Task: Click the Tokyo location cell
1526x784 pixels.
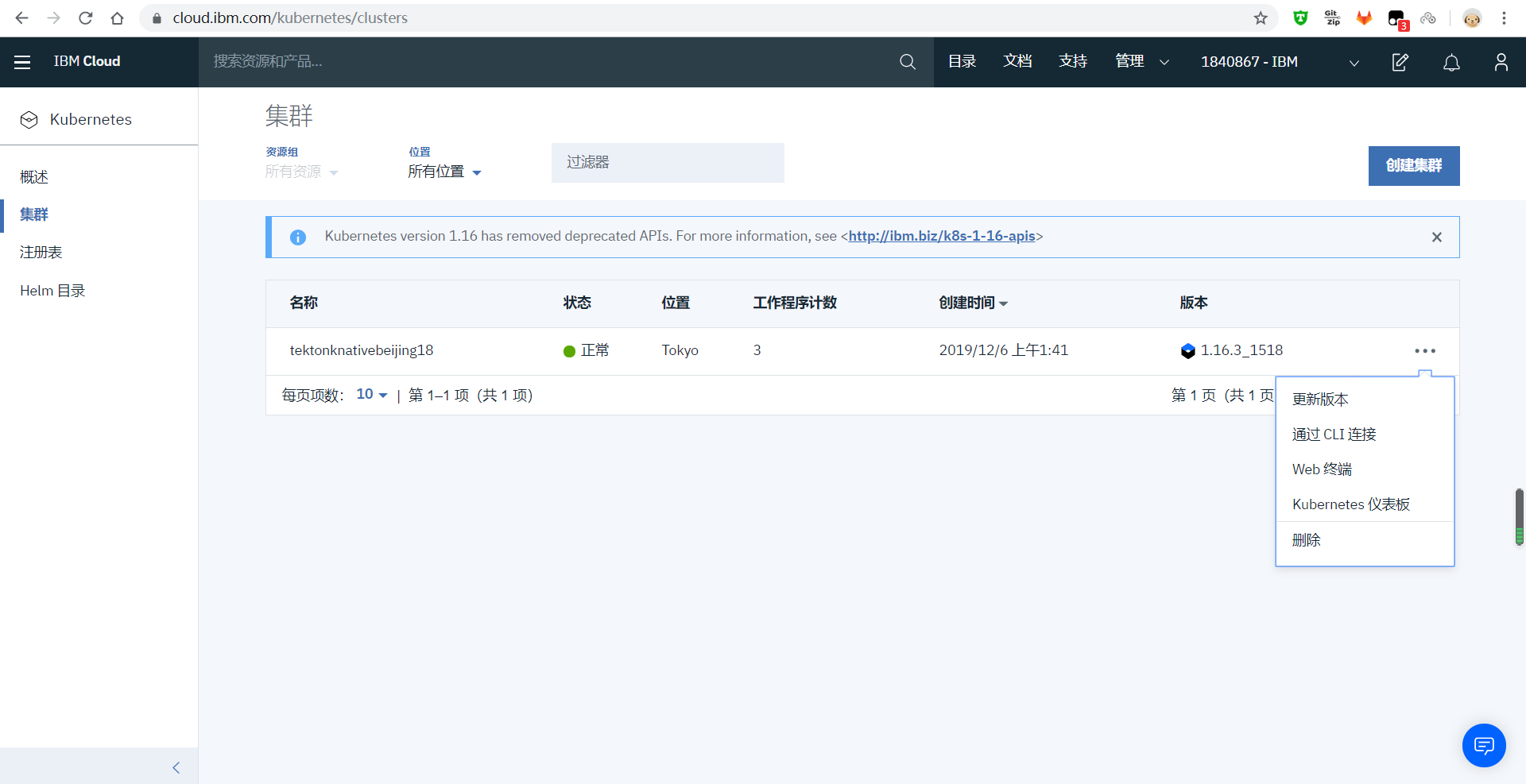Action: click(680, 350)
